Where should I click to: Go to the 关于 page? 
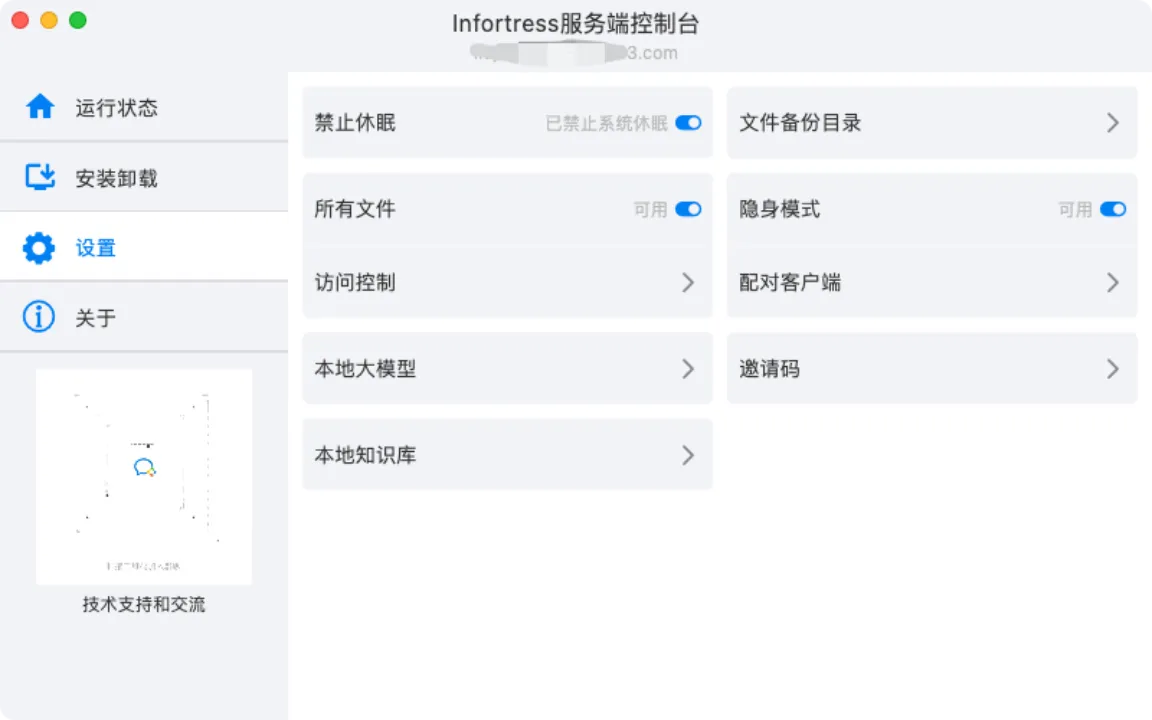144,317
